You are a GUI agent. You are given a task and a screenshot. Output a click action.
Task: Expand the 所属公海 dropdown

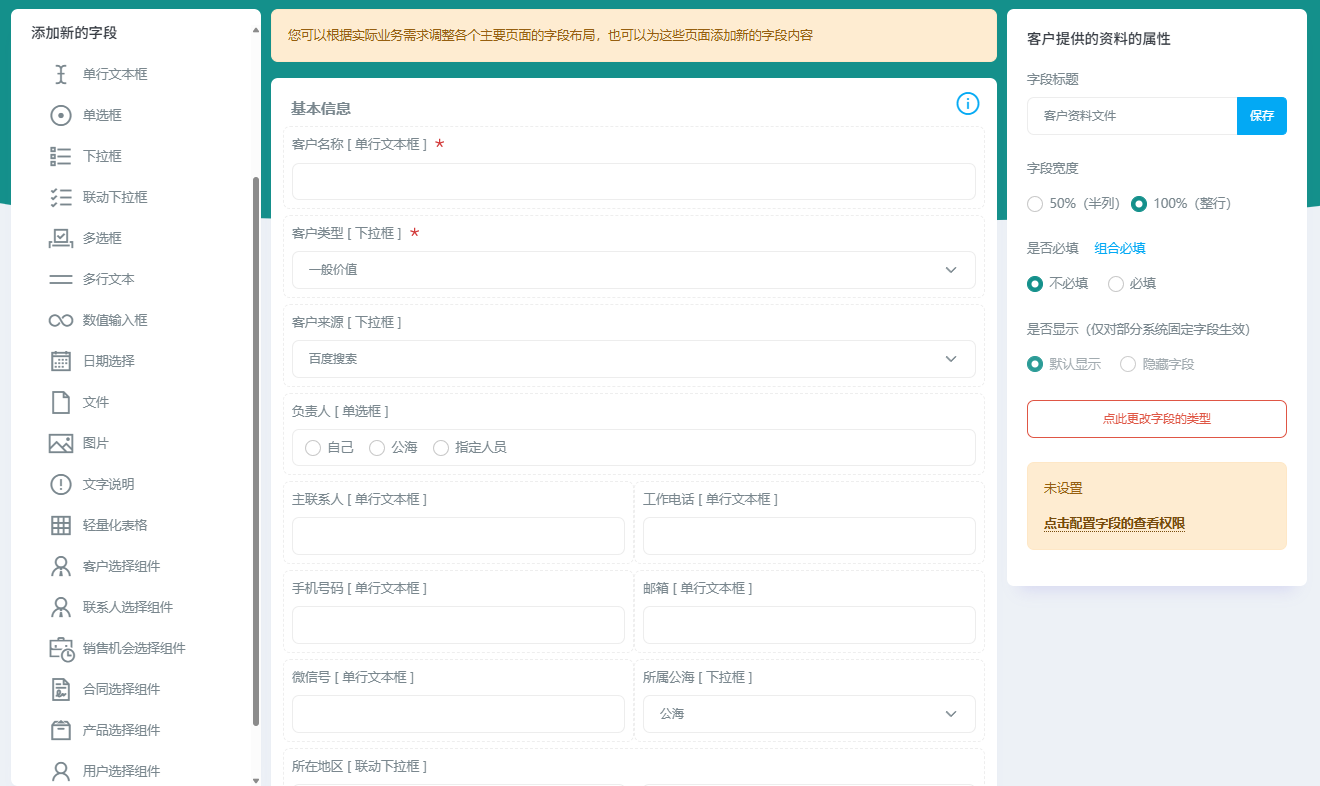[x=809, y=714]
